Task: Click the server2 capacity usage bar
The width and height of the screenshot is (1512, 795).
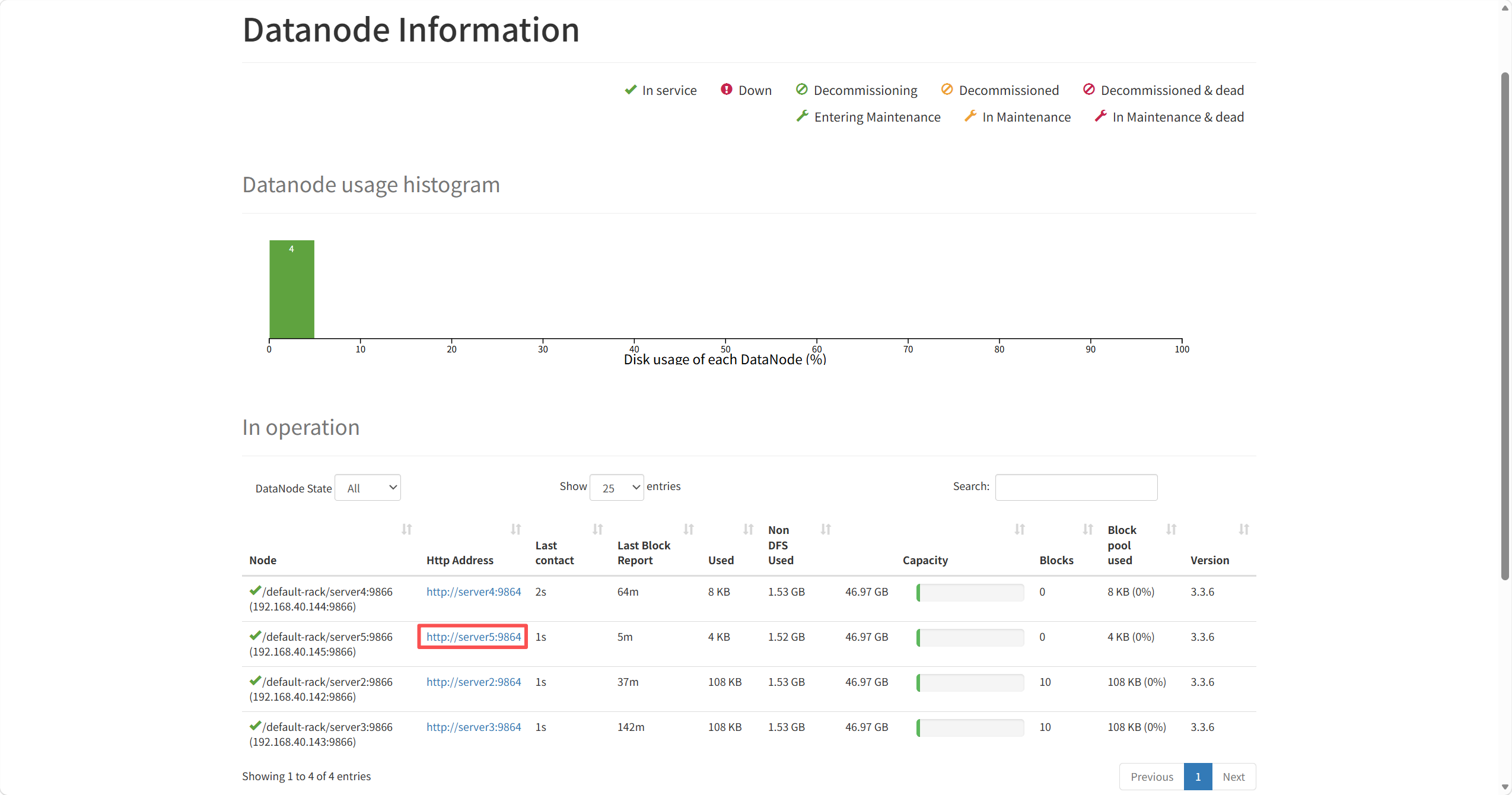Action: [x=970, y=682]
